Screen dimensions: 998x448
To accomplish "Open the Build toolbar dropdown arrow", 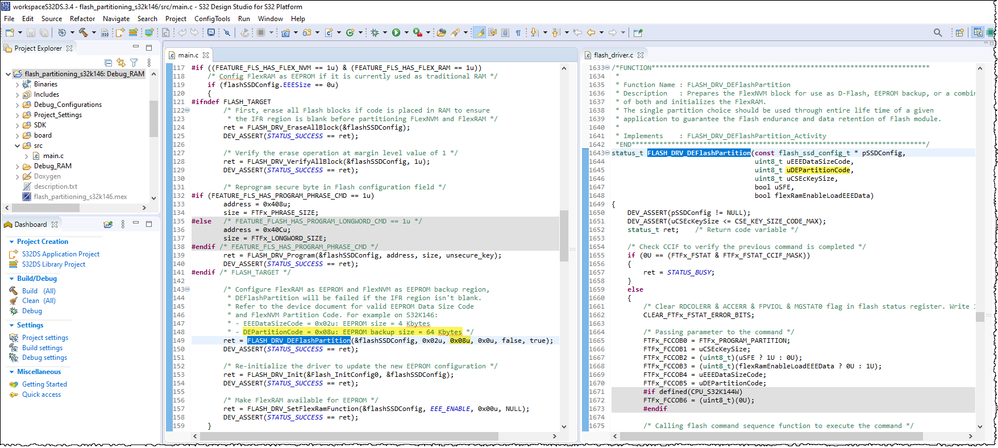I will pos(94,32).
